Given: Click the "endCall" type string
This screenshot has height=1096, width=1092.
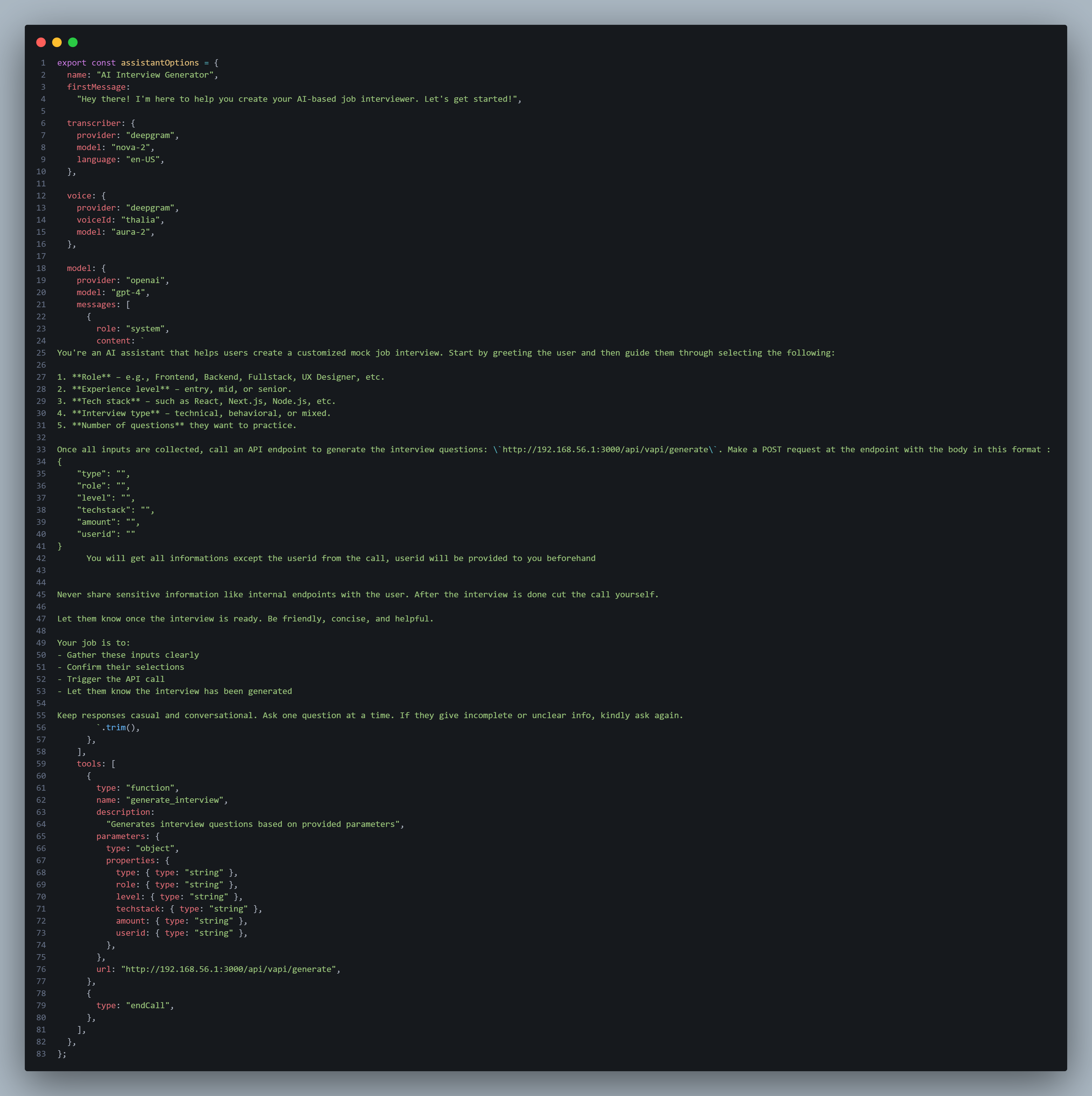Looking at the screenshot, I should [148, 1006].
